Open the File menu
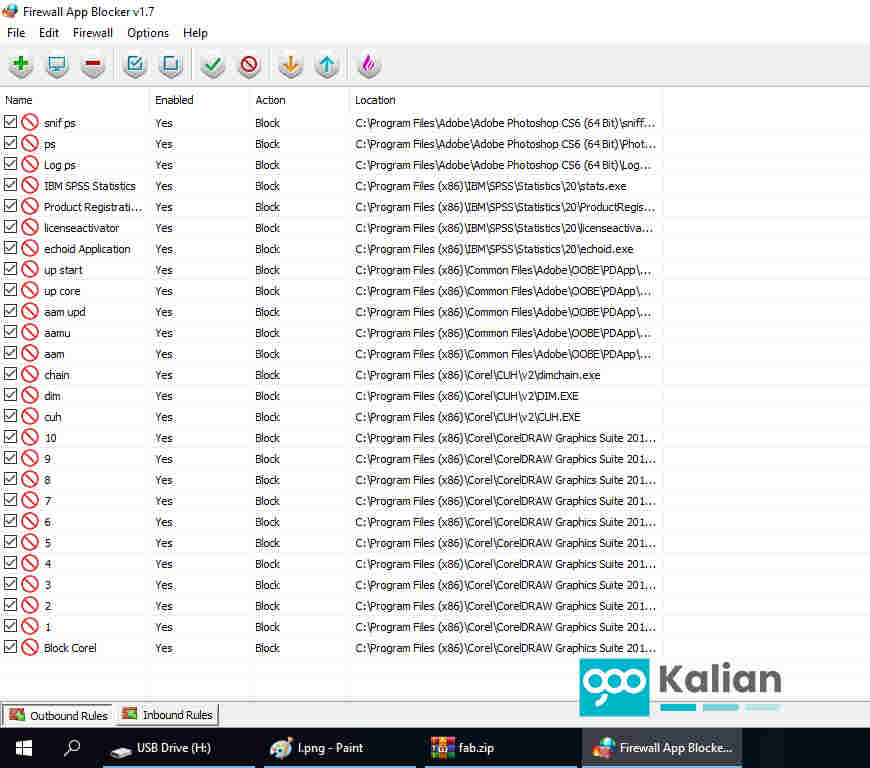 [x=16, y=33]
